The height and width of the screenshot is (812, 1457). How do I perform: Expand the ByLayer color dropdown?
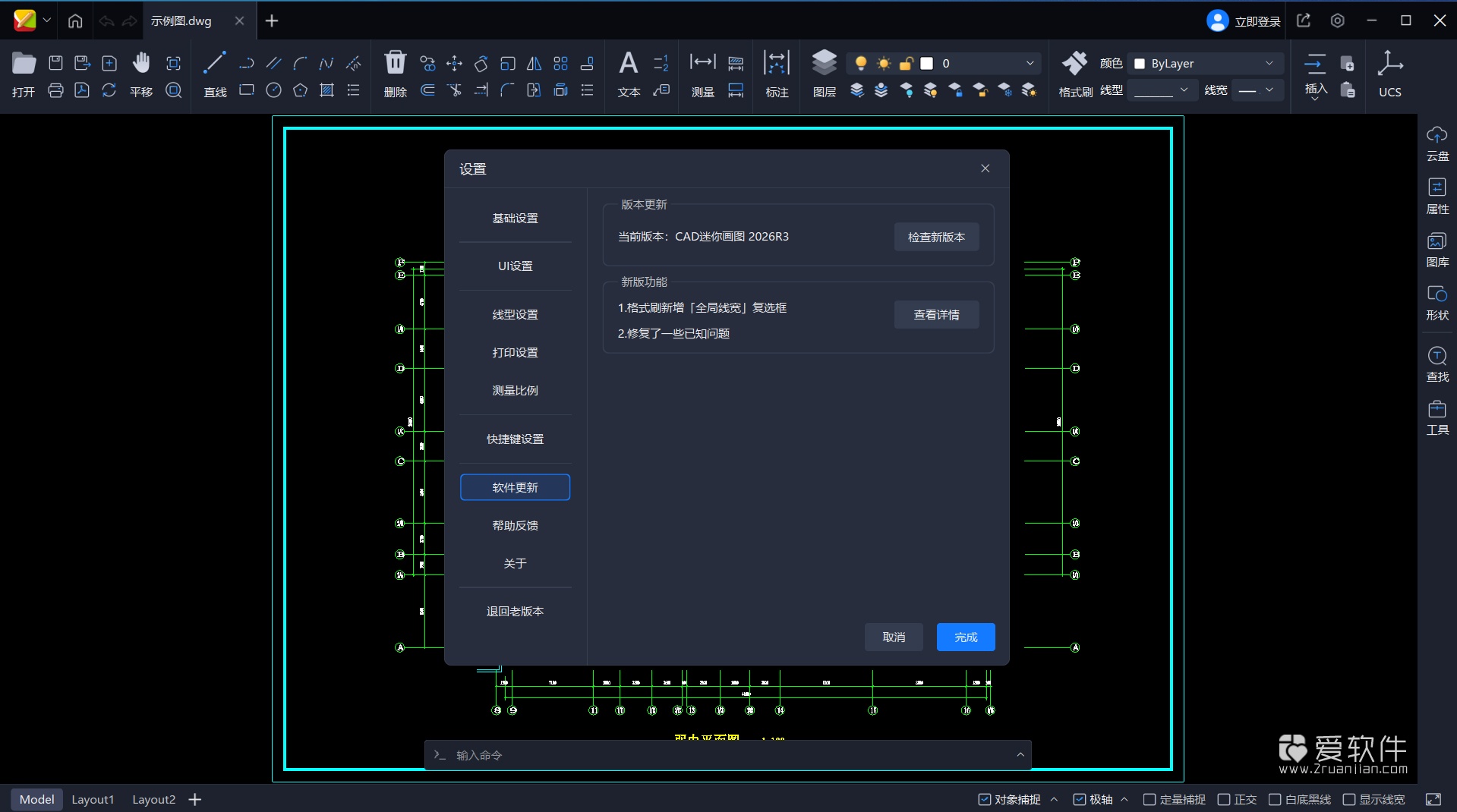click(1206, 64)
